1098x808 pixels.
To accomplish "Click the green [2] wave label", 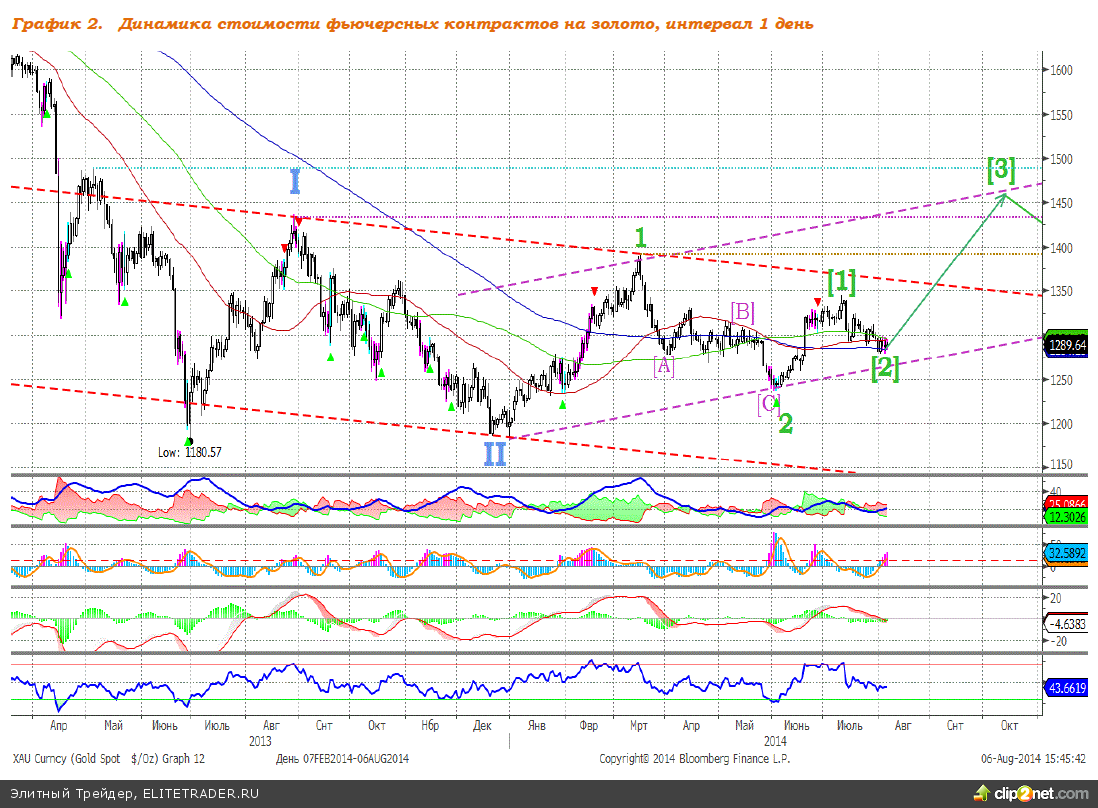I will pos(885,368).
